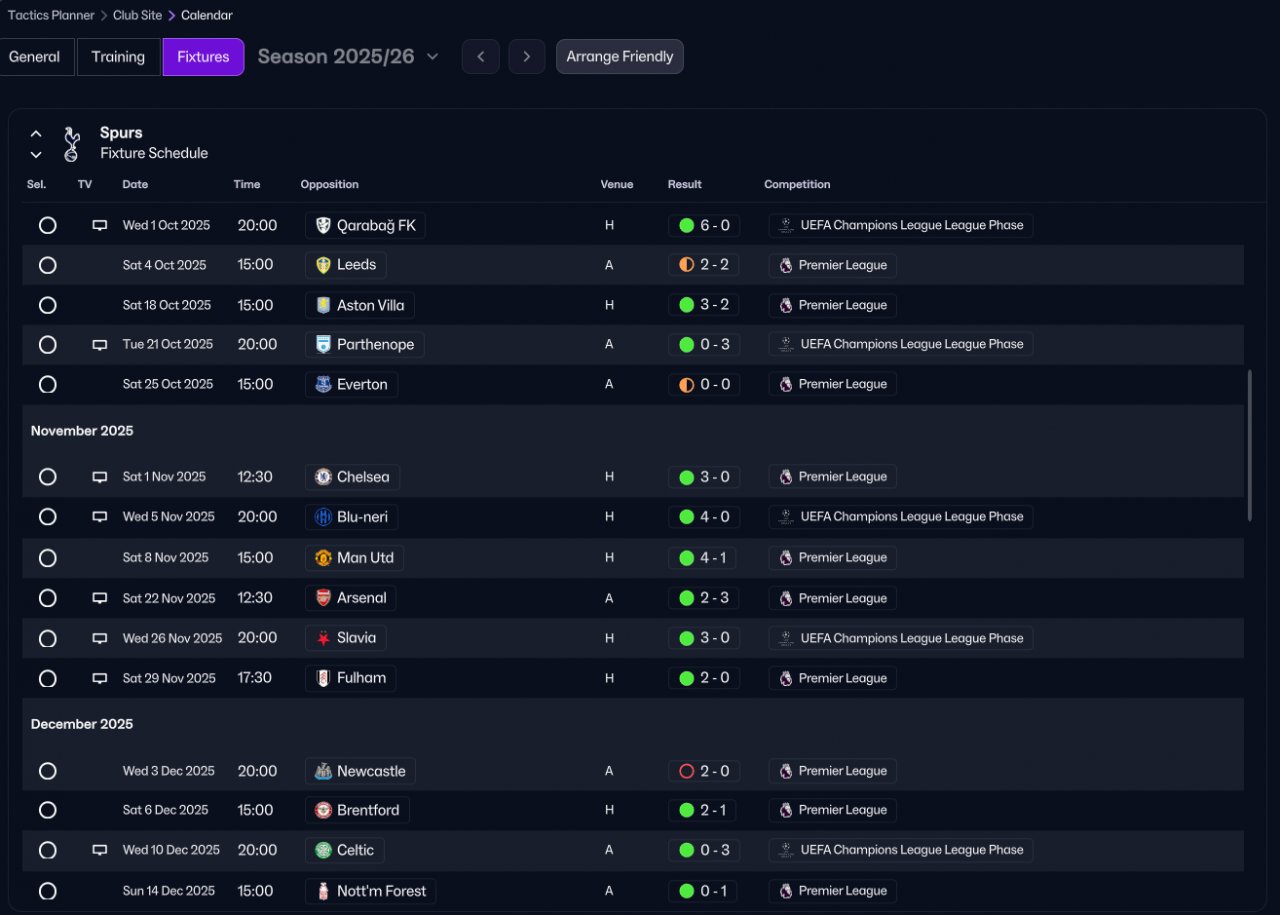Screen dimensions: 1280x915
Task: Click the Man Utd club badge icon
Action: [323, 558]
